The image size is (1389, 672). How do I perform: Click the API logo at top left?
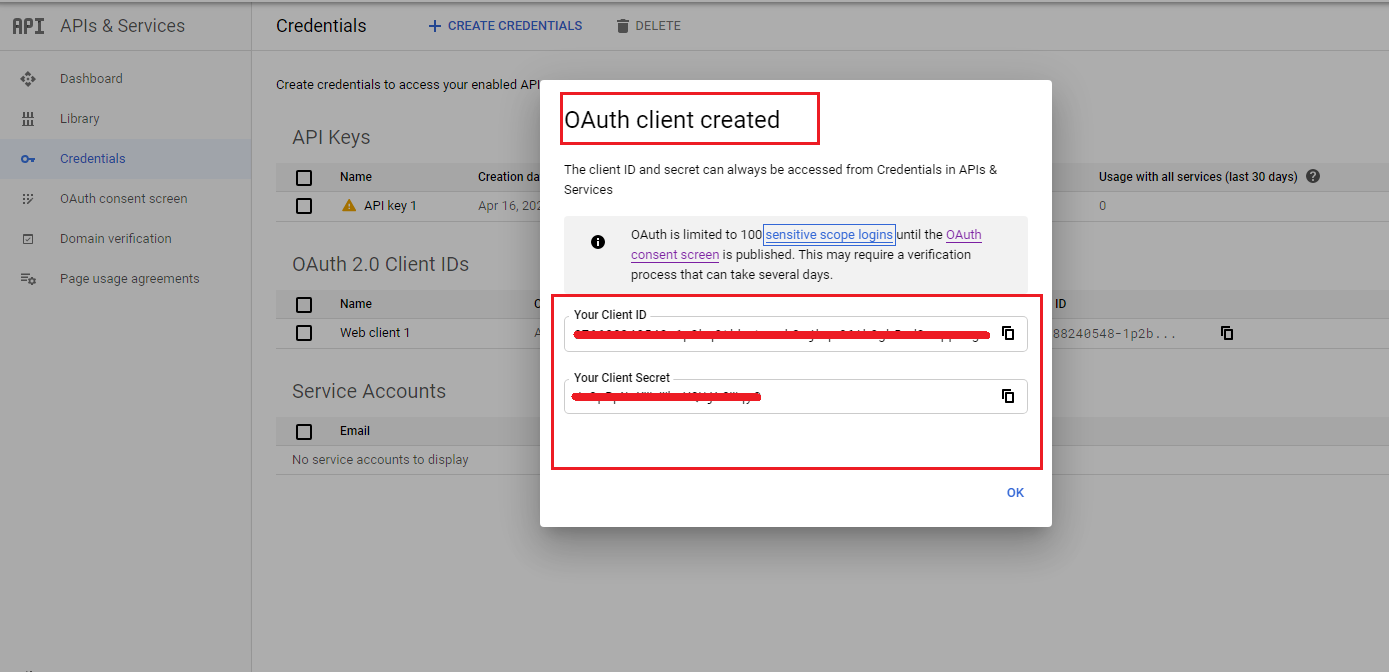click(27, 25)
